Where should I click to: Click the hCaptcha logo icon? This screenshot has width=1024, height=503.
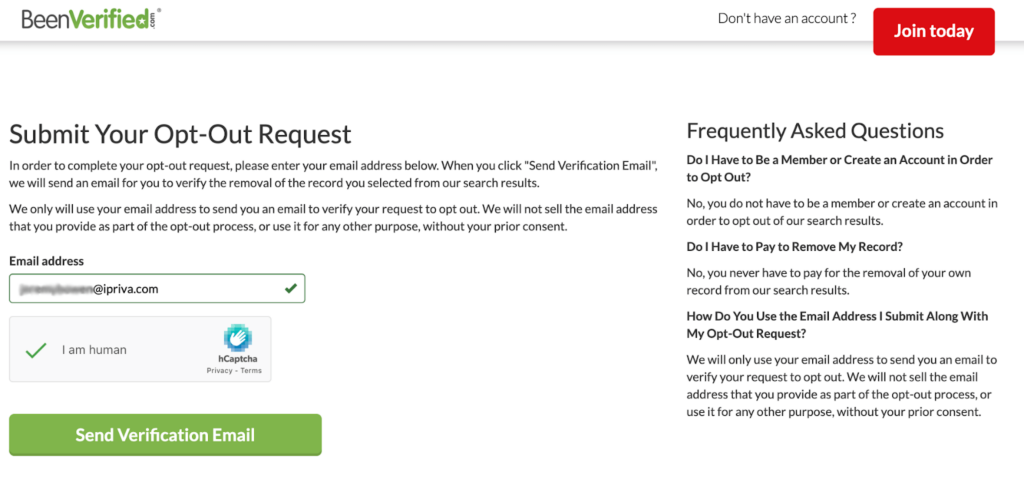(x=237, y=338)
